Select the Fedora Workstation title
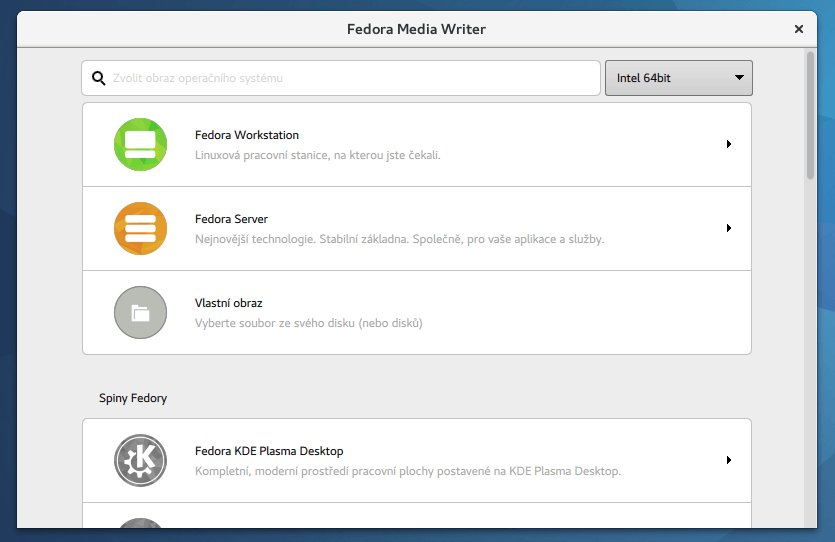This screenshot has height=542, width=835. pyautogui.click(x=246, y=135)
